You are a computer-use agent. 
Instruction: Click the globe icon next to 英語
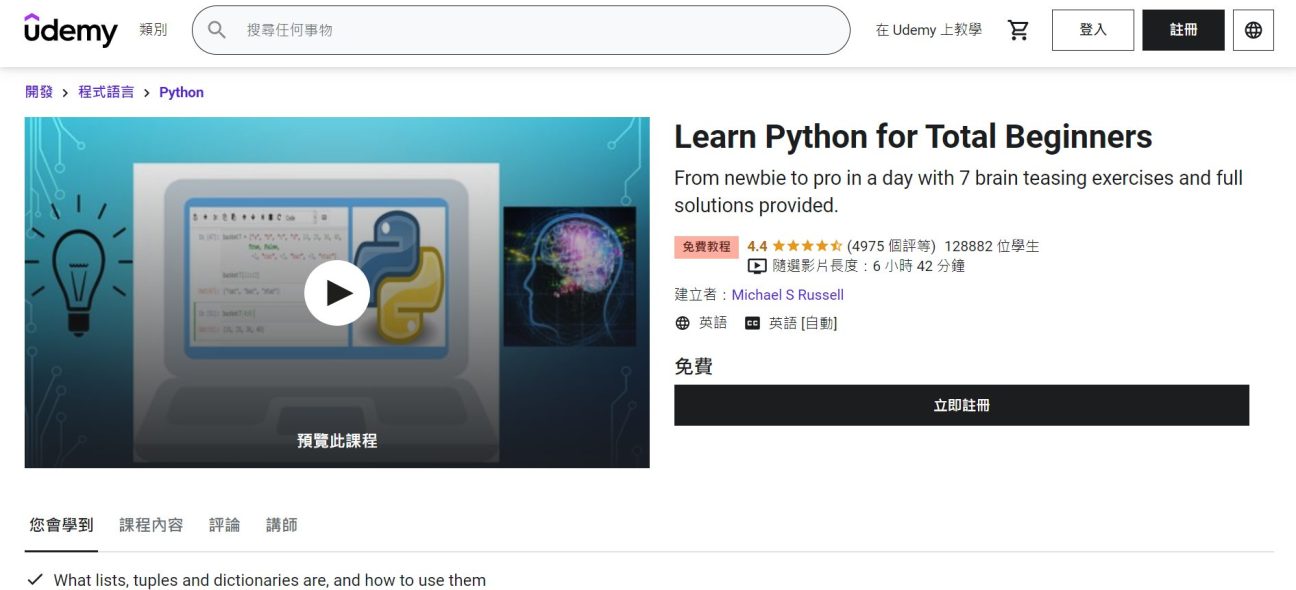pos(682,322)
